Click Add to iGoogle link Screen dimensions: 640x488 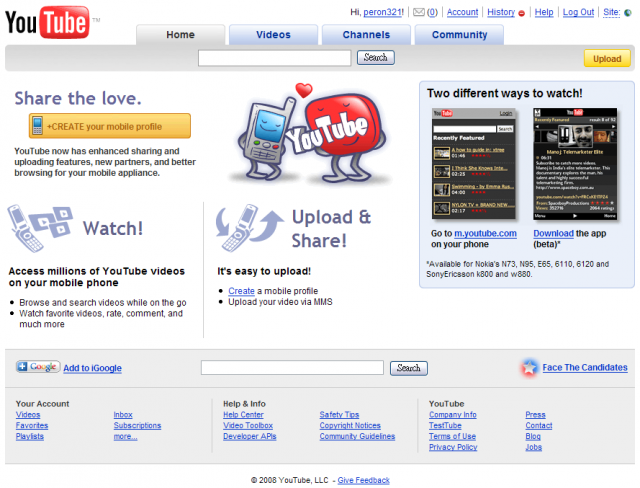coord(92,368)
